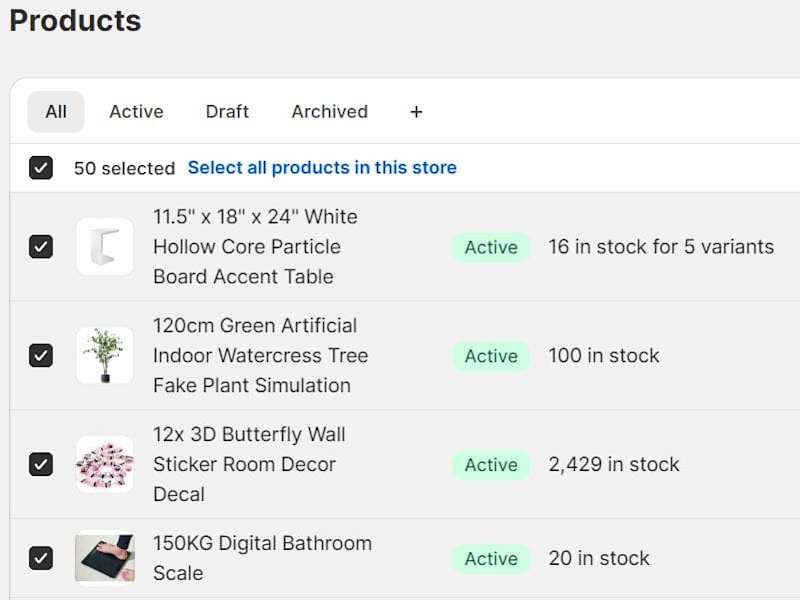Deselect the Digital Bathroom Scale checkbox
The width and height of the screenshot is (800, 600).
[41, 558]
